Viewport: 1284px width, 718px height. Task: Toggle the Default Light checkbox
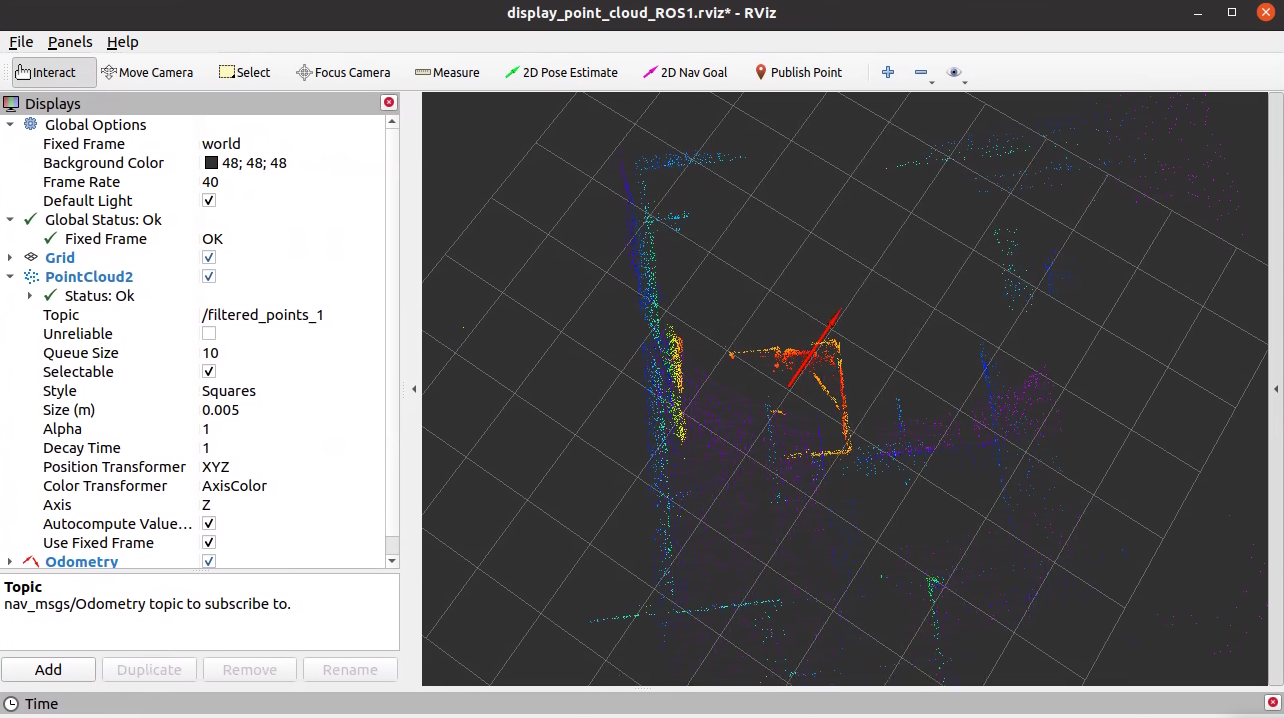coord(209,200)
